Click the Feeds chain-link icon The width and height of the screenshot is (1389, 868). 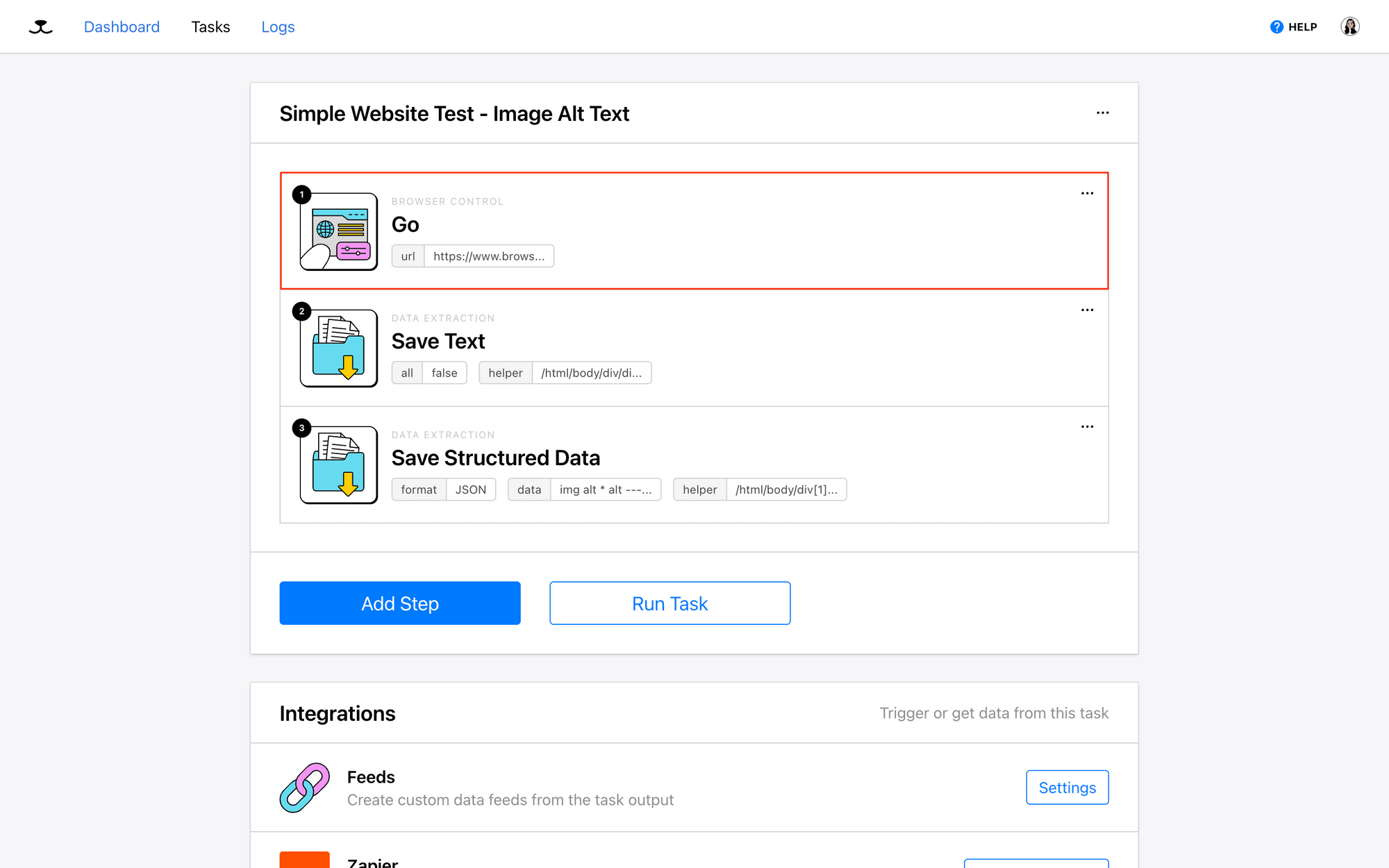(304, 787)
